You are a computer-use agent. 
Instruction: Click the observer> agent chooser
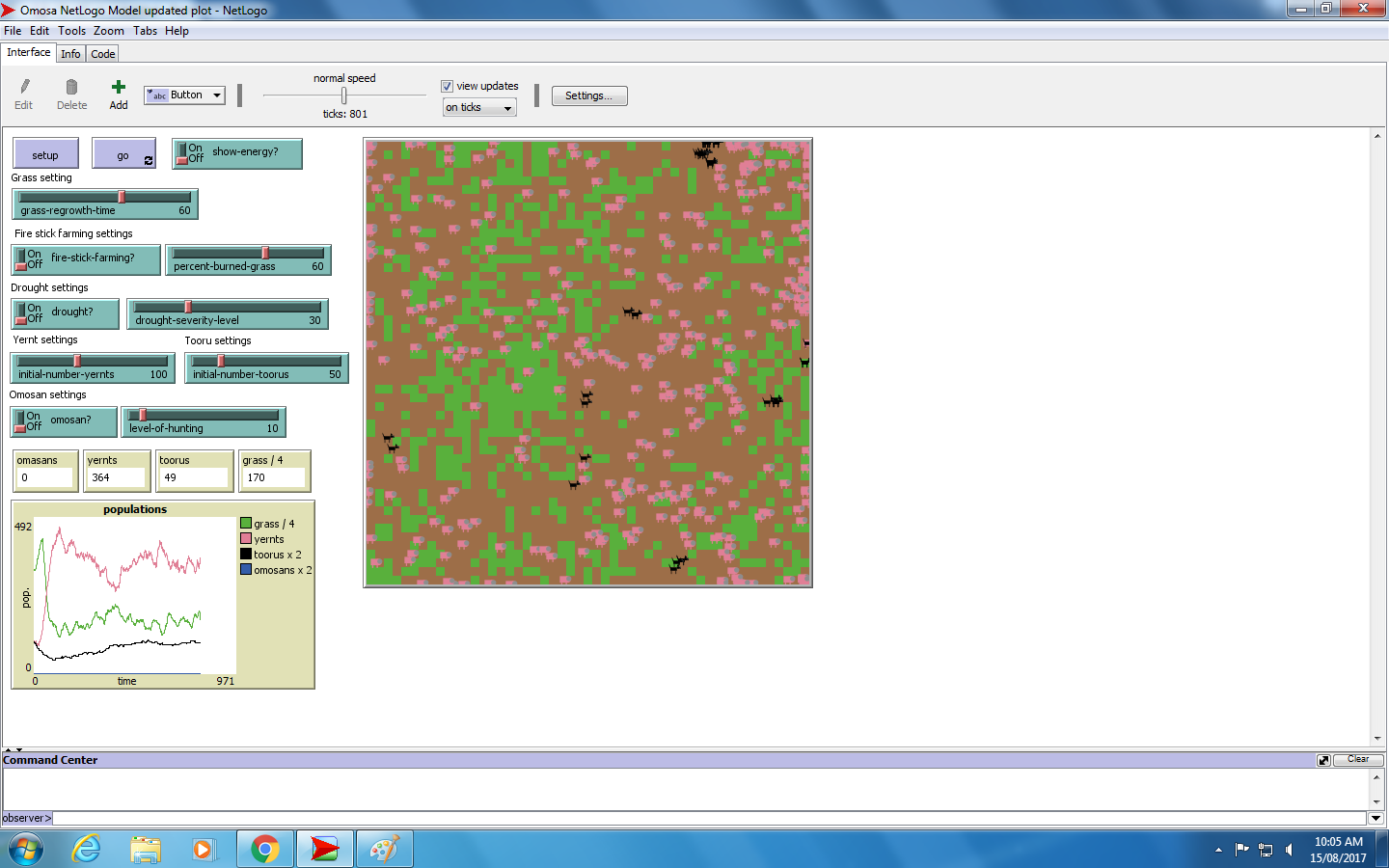point(26,818)
